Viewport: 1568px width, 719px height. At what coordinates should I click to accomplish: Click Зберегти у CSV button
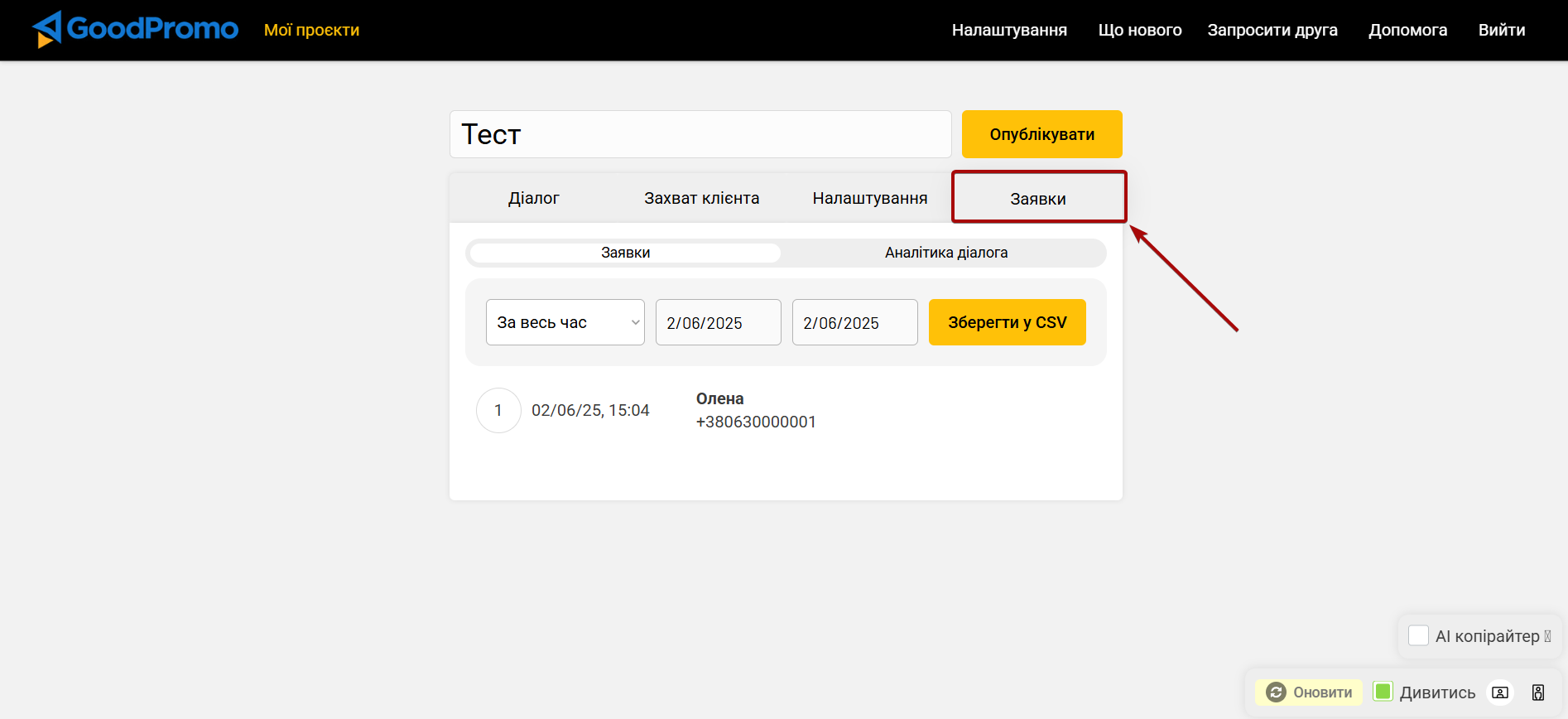tap(1008, 322)
